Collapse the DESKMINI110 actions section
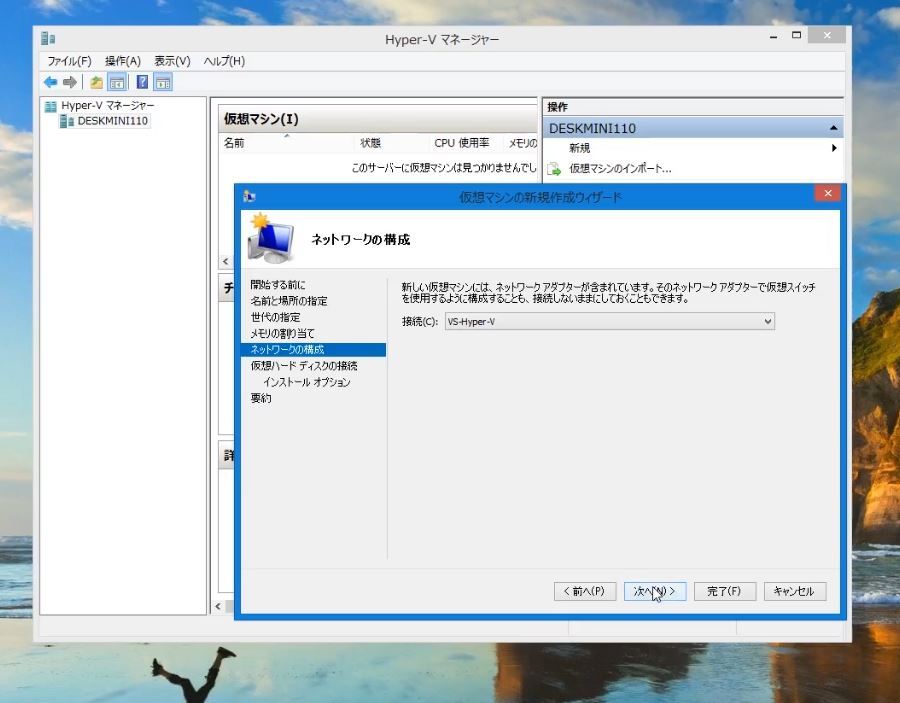 click(x=833, y=128)
